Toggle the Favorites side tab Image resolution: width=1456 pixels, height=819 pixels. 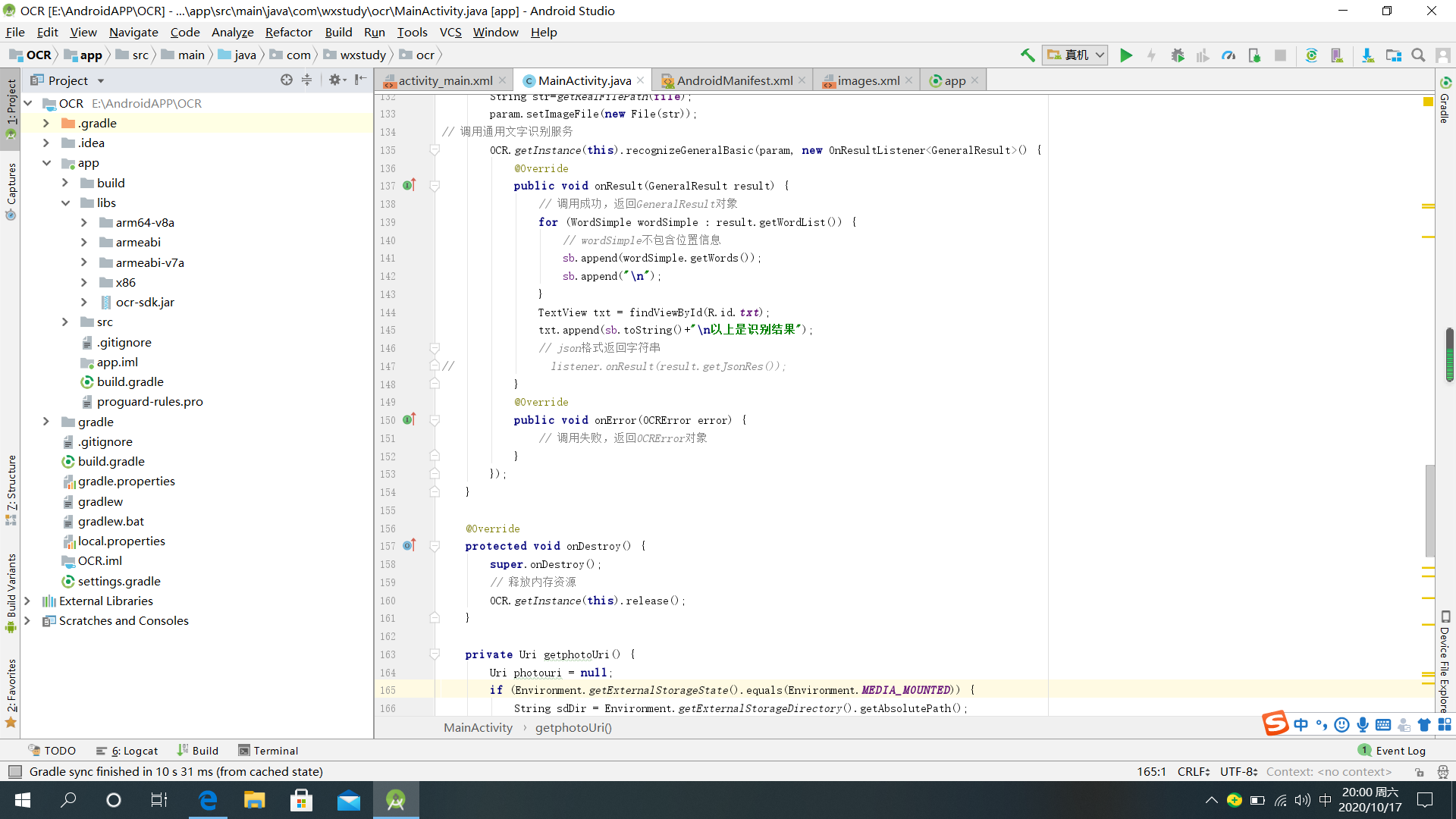point(11,692)
